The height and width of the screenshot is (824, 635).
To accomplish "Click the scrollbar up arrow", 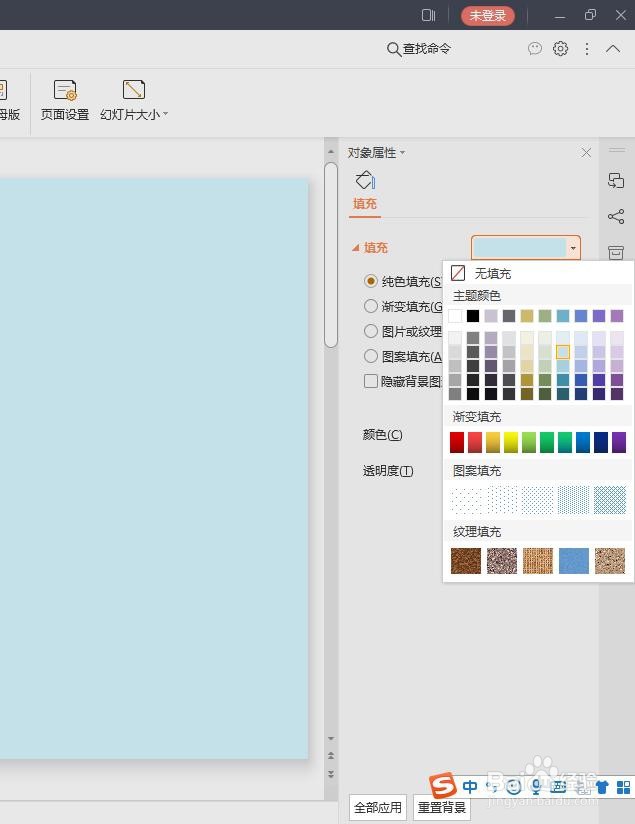I will click(x=331, y=152).
